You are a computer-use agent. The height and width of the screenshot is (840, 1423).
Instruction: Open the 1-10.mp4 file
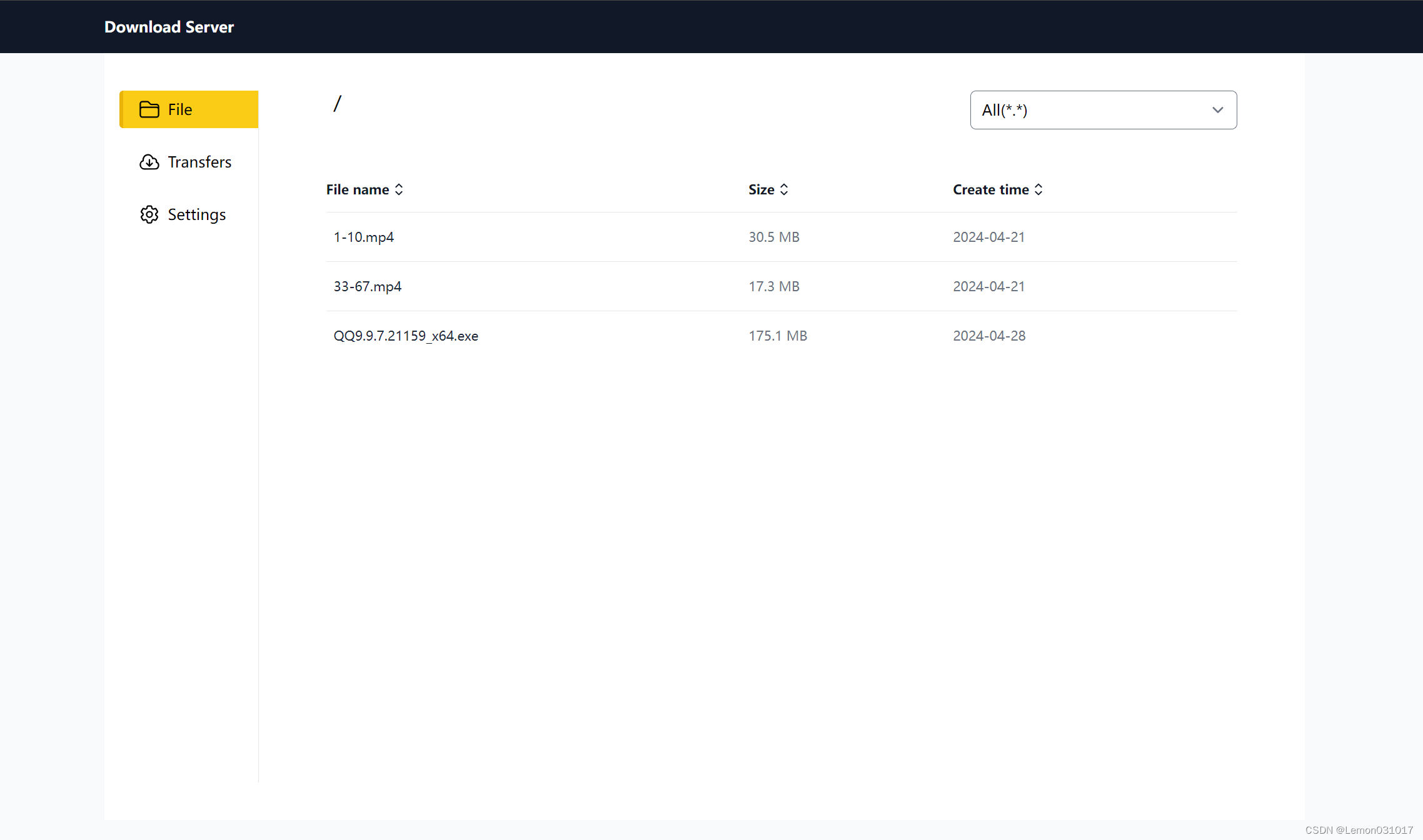tap(364, 237)
